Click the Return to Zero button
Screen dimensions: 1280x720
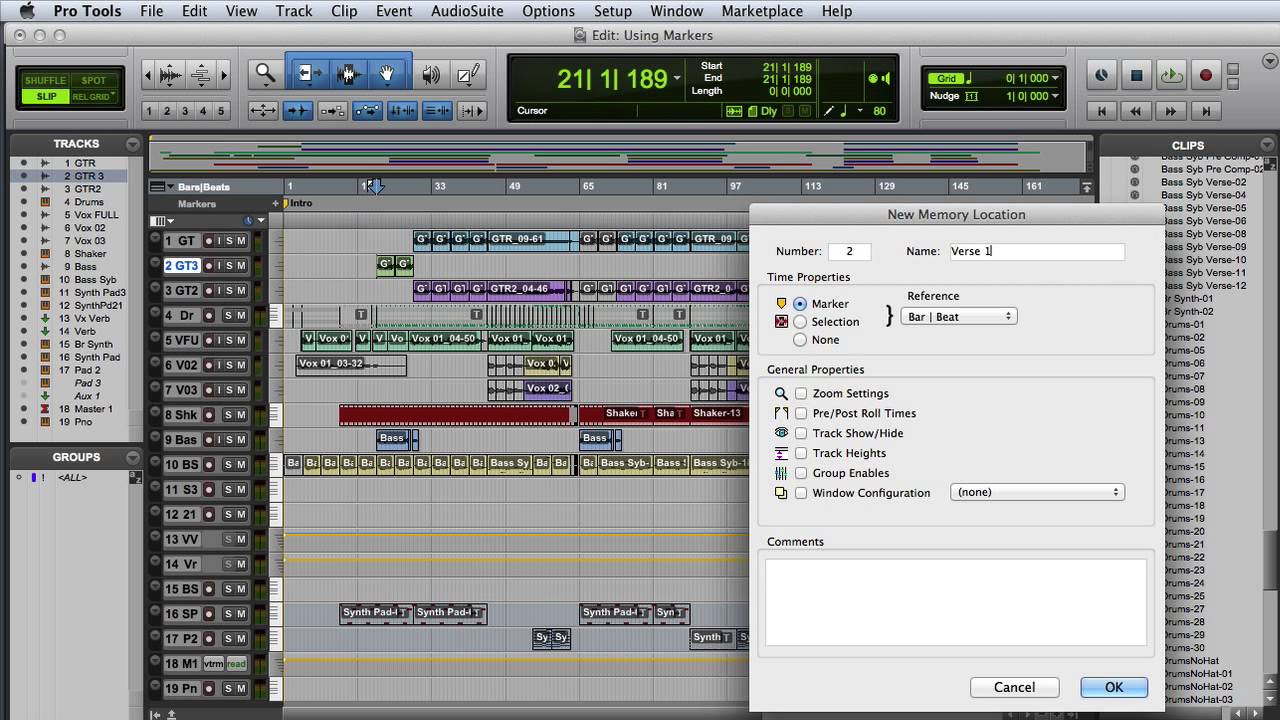click(1101, 111)
